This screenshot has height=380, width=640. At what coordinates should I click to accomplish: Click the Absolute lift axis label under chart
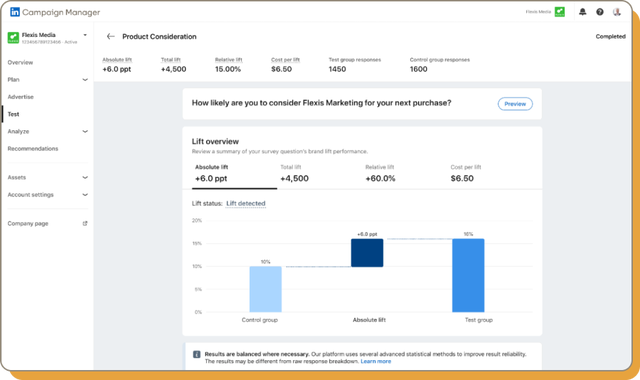(x=369, y=320)
